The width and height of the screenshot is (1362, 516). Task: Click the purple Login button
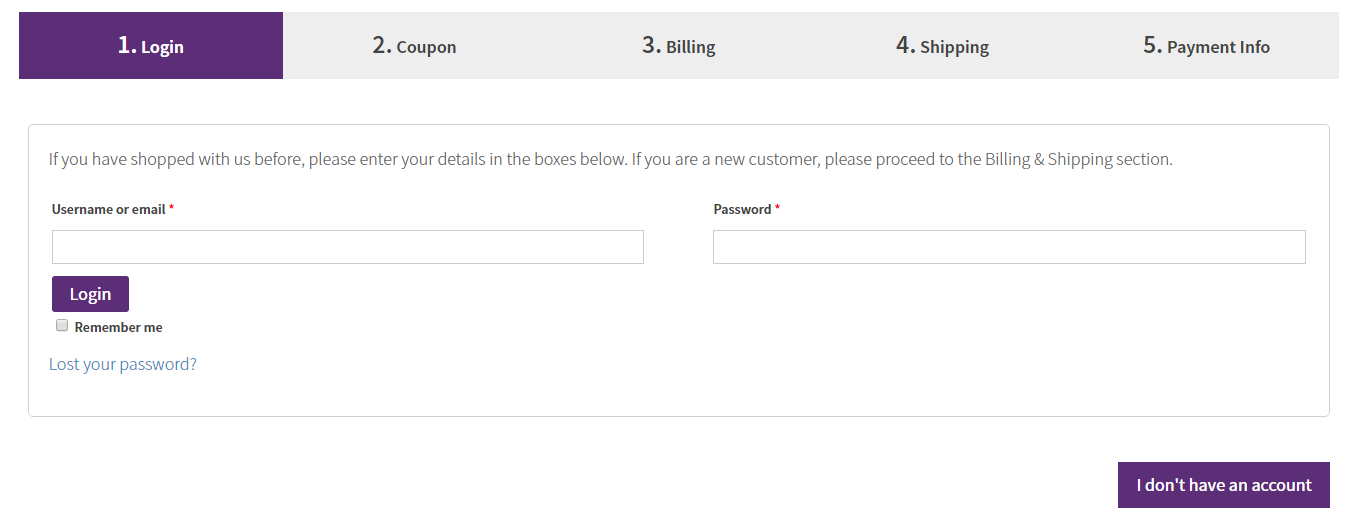coord(90,294)
